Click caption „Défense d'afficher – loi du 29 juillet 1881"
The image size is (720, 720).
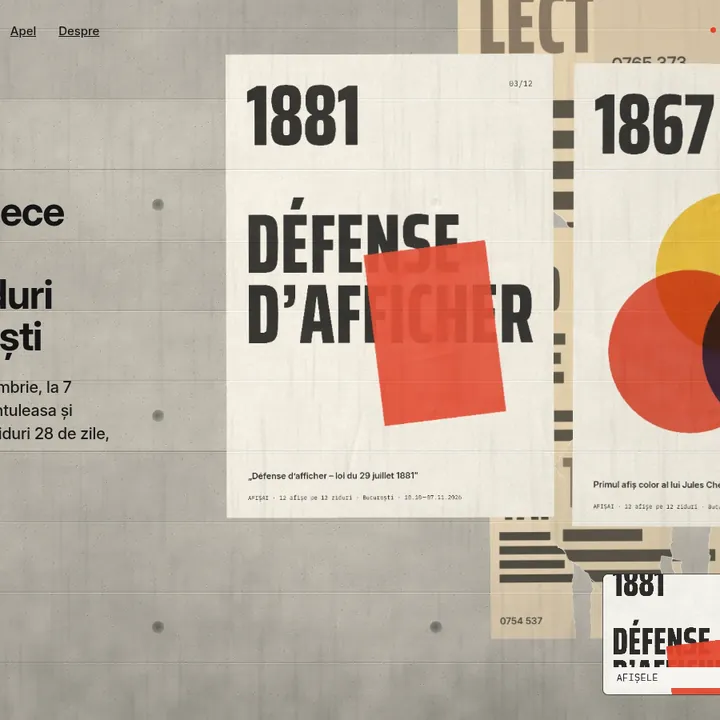click(x=333, y=476)
